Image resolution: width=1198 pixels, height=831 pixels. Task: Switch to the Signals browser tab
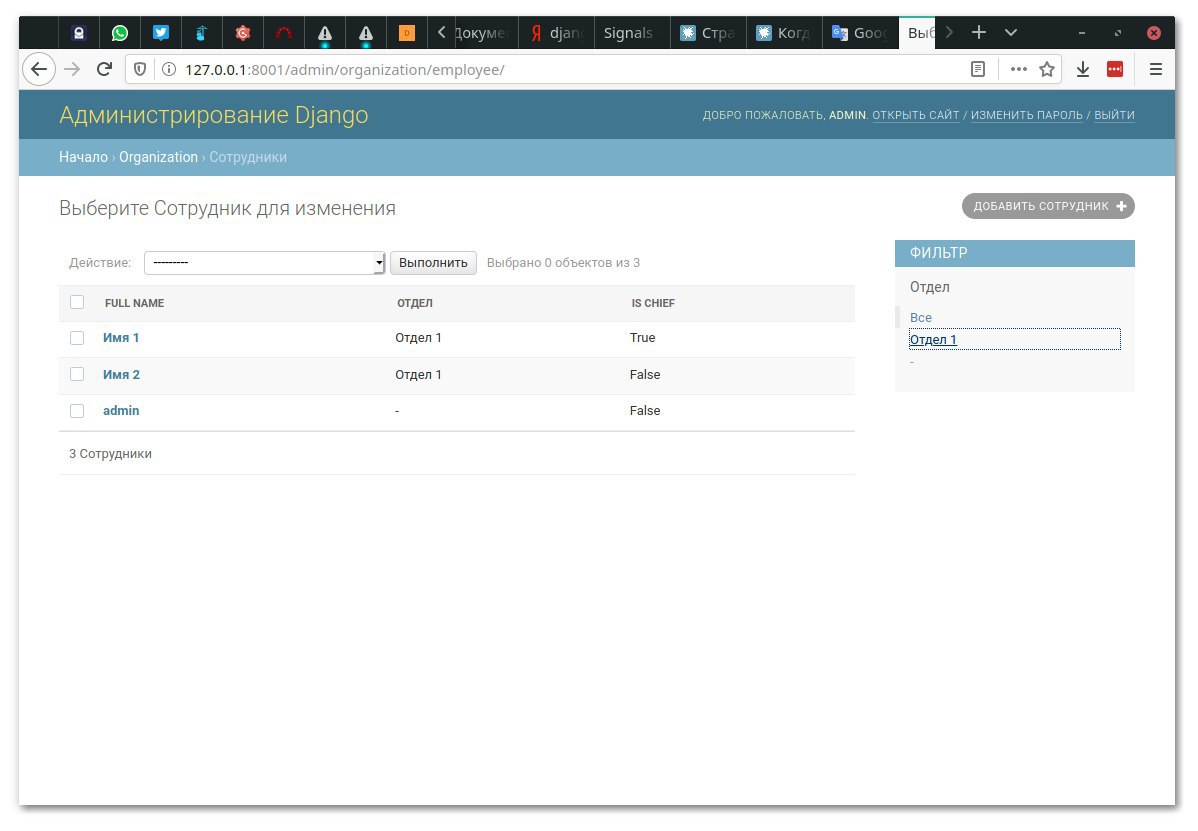coord(628,33)
